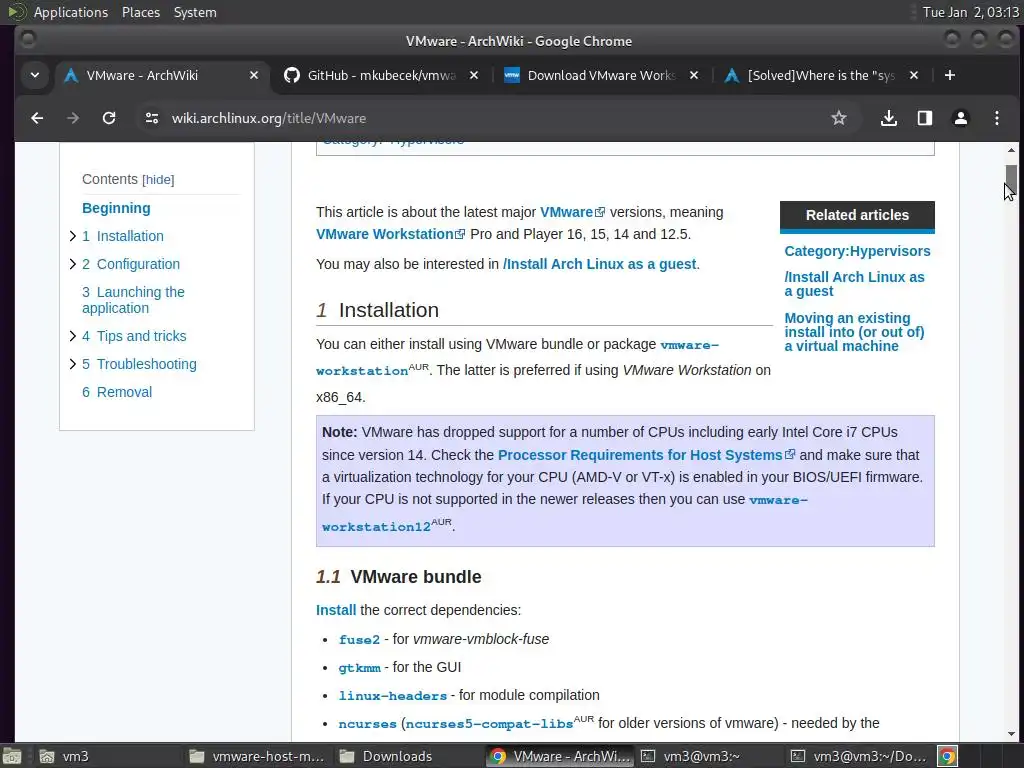Open the fuse2 package link
The height and width of the screenshot is (768, 1024).
coord(359,639)
